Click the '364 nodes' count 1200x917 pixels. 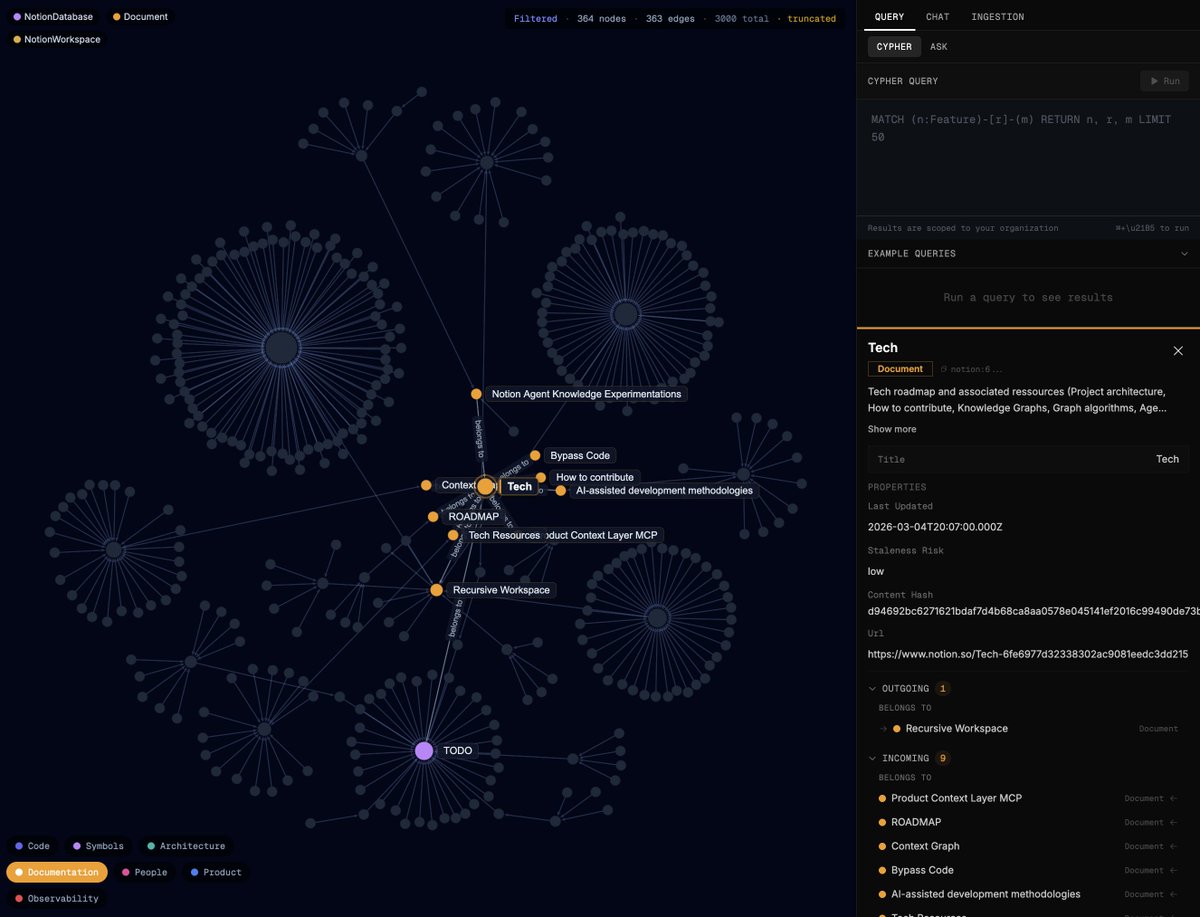pyautogui.click(x=601, y=19)
